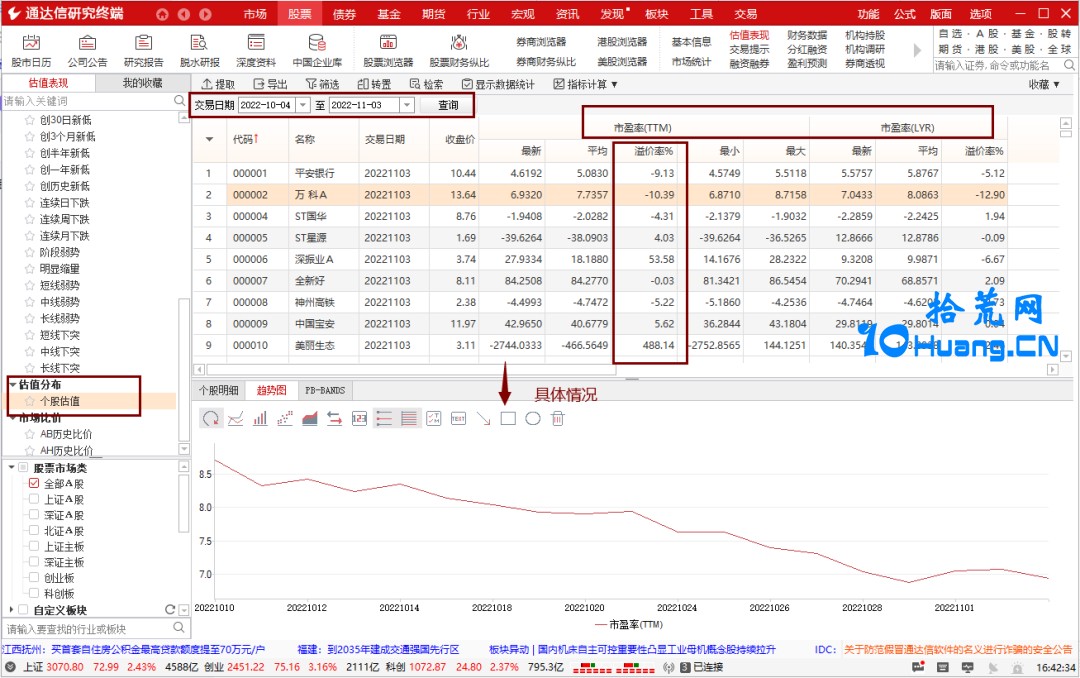This screenshot has width=1080, height=678.
Task: Click the home button in title bar
Action: 162,14
